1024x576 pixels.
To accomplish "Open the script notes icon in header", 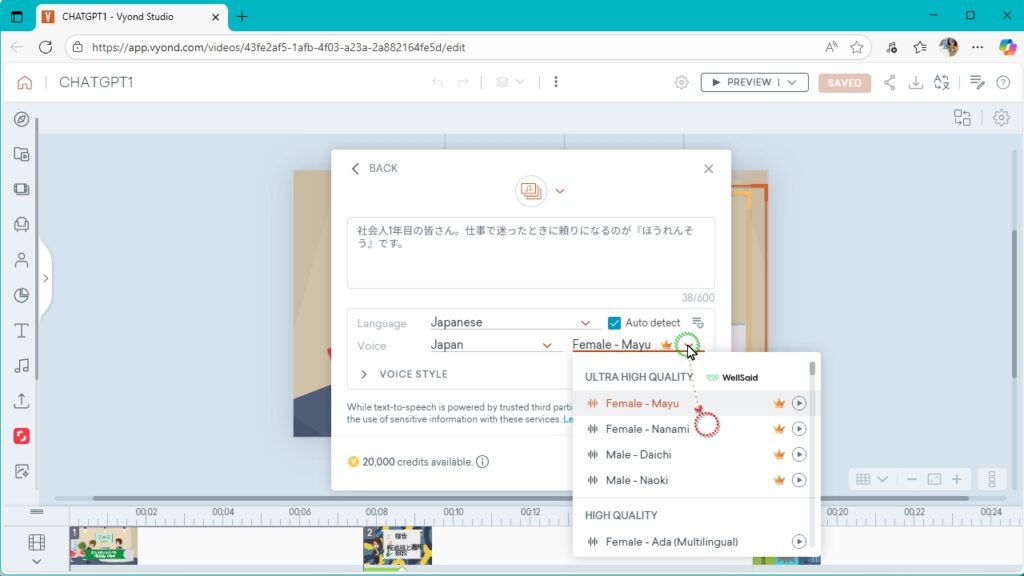I will pos(977,82).
